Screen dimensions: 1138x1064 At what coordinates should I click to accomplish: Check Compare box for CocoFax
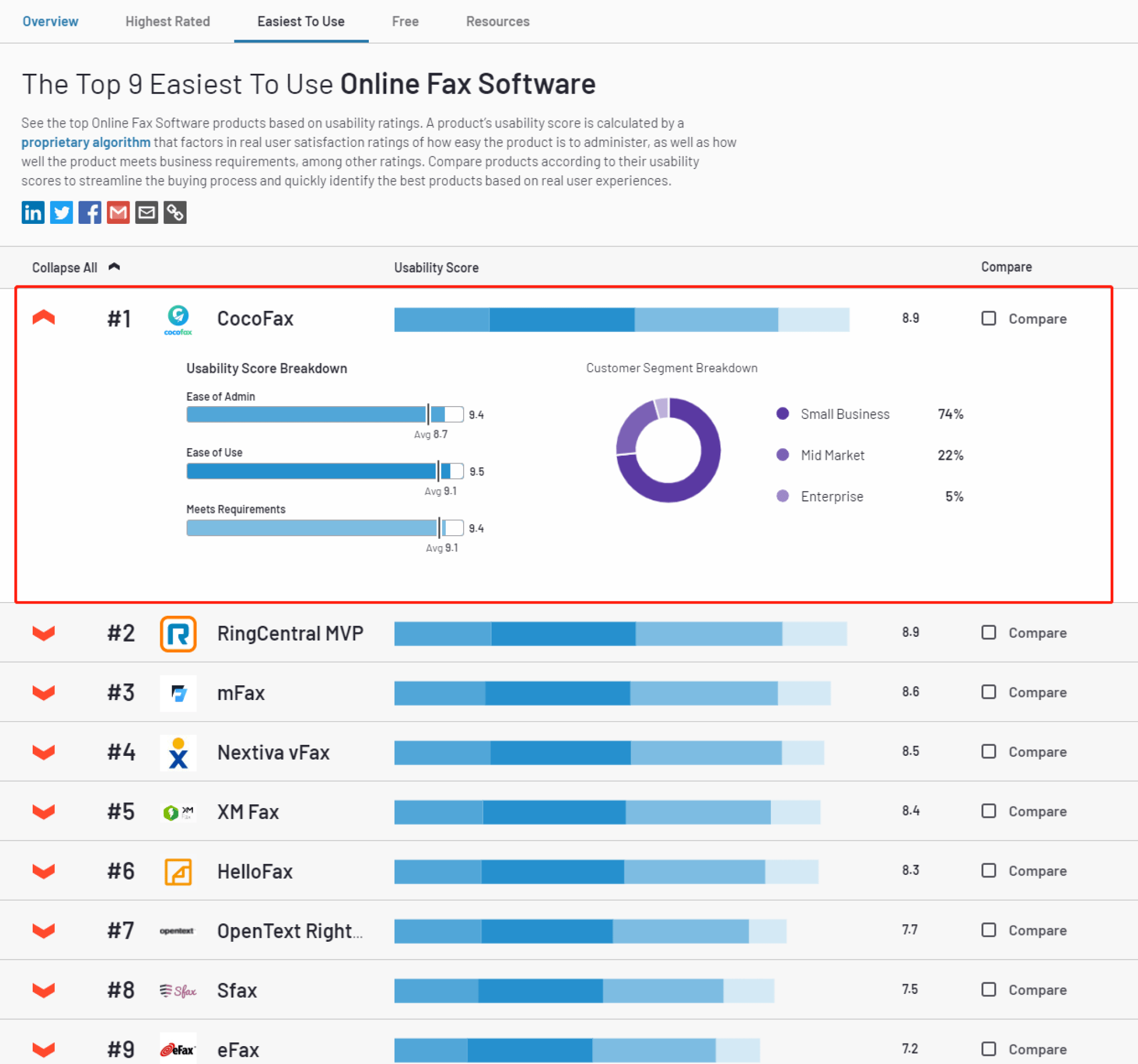click(x=988, y=318)
